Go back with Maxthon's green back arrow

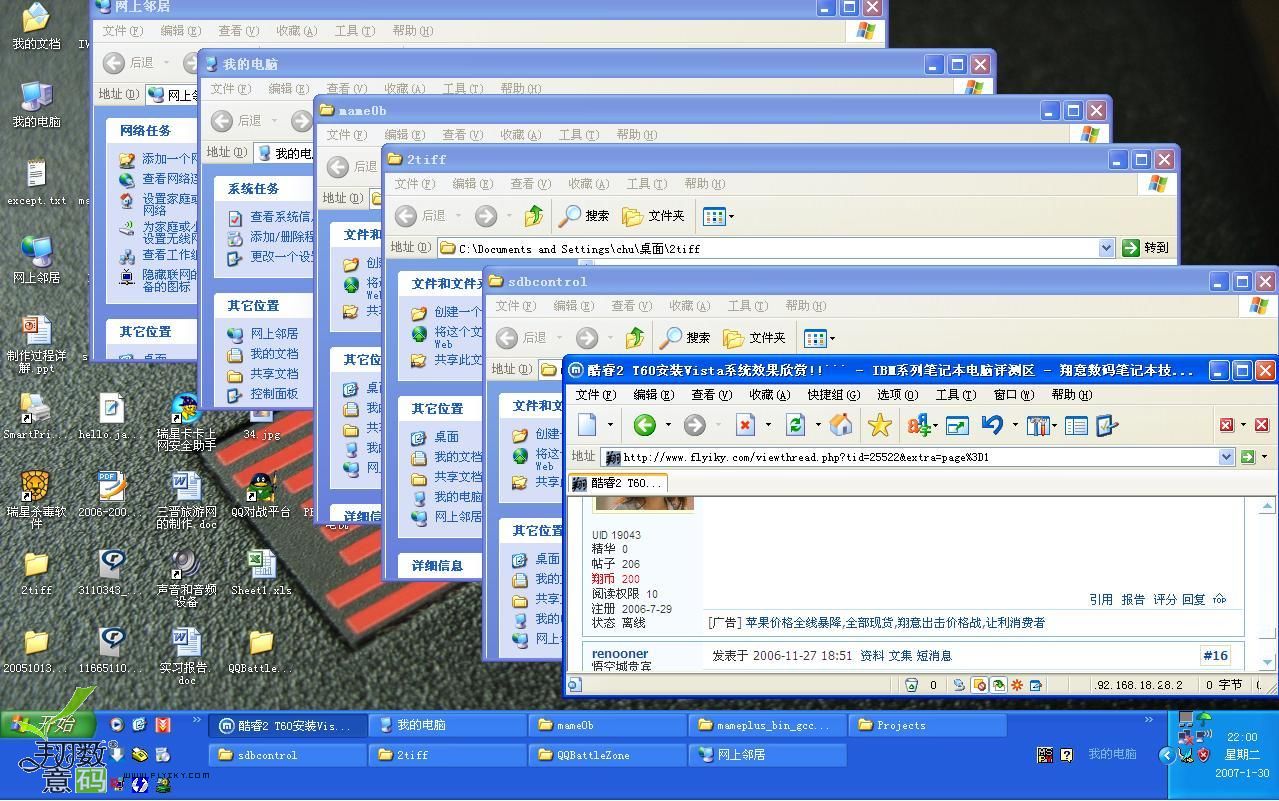[x=644, y=425]
